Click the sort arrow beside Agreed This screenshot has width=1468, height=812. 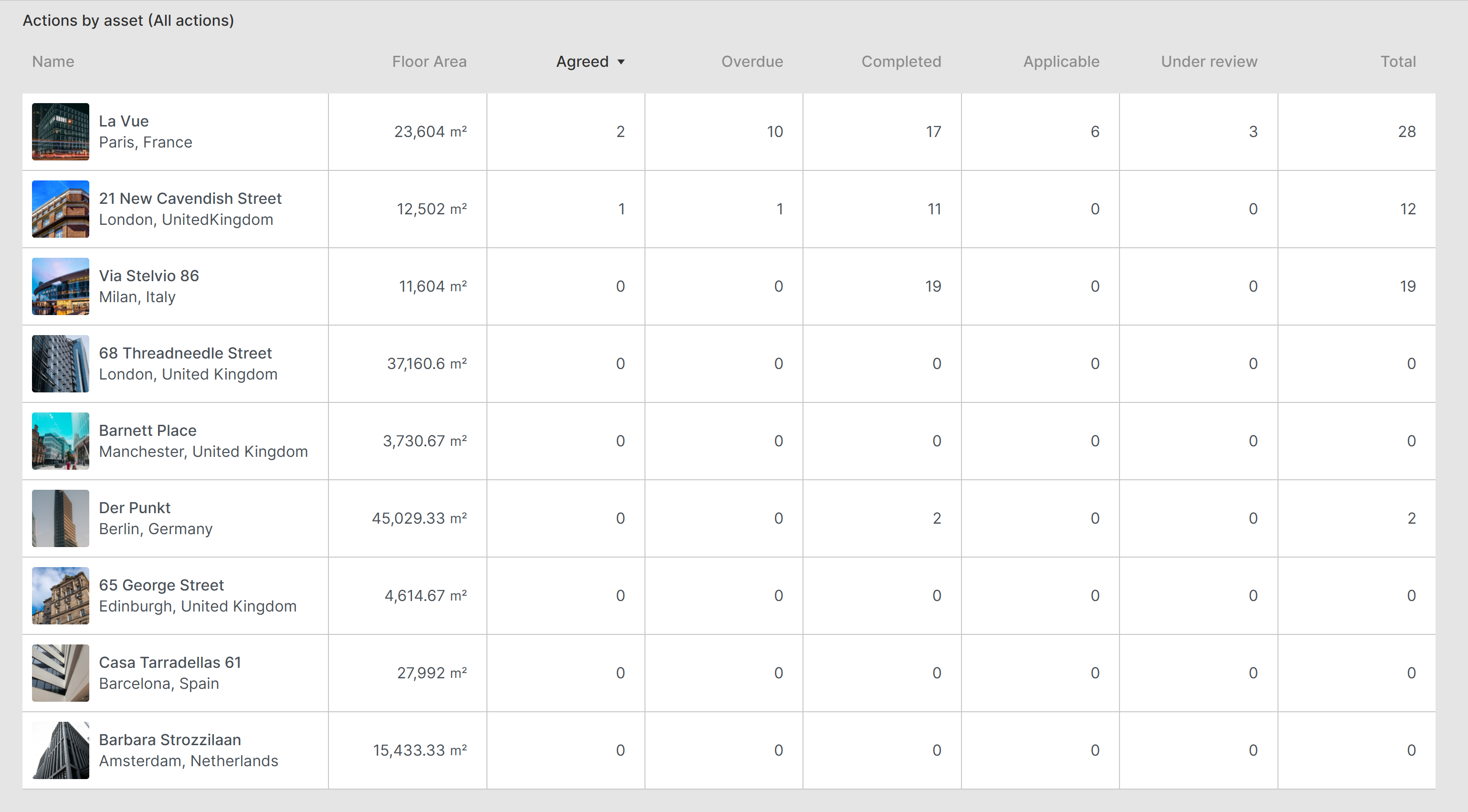coord(621,62)
